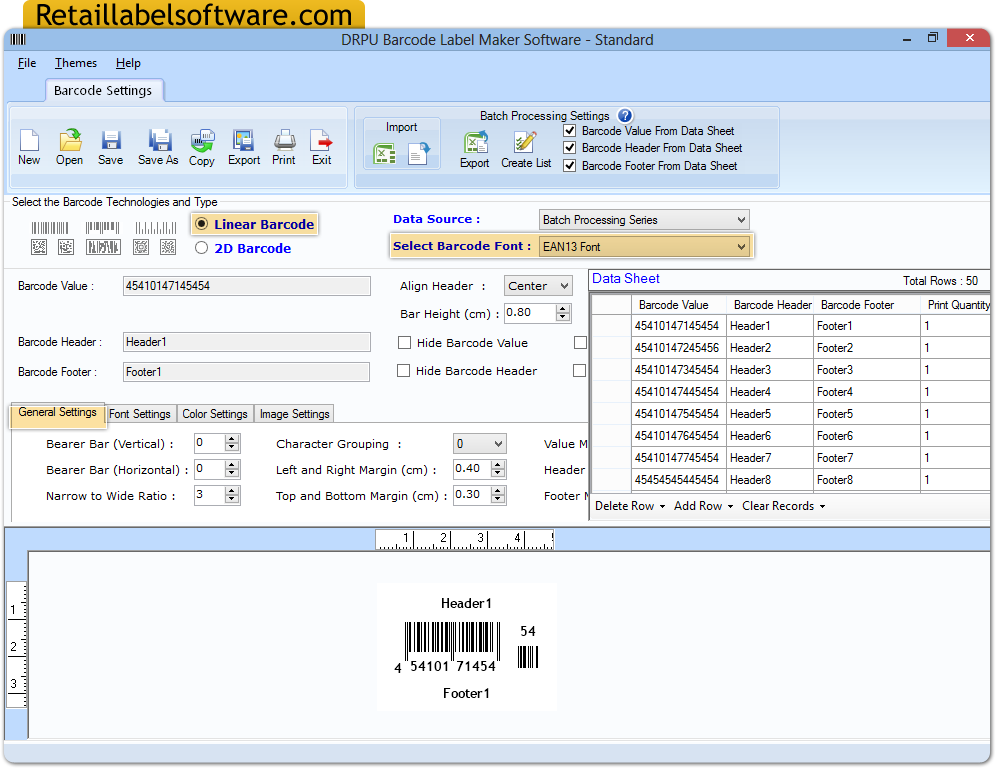Select last 2D barcode sample icon
The image size is (996, 768).
pos(168,247)
